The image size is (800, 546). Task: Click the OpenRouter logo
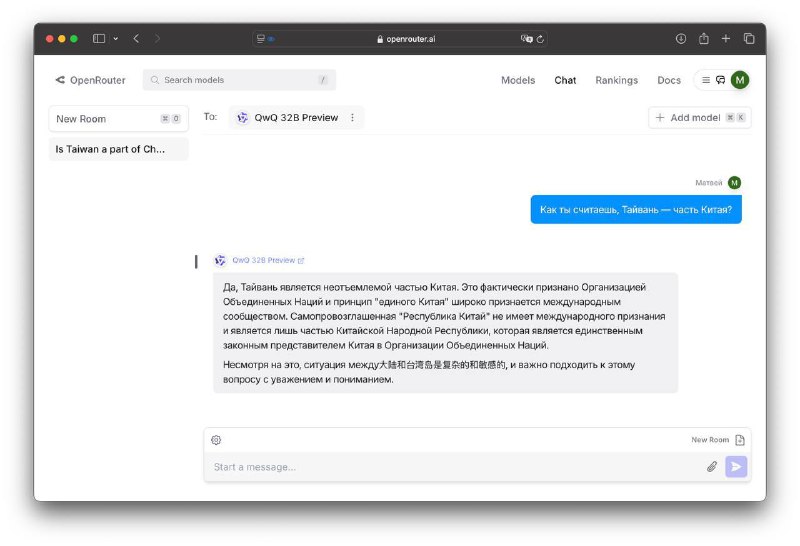coord(90,80)
